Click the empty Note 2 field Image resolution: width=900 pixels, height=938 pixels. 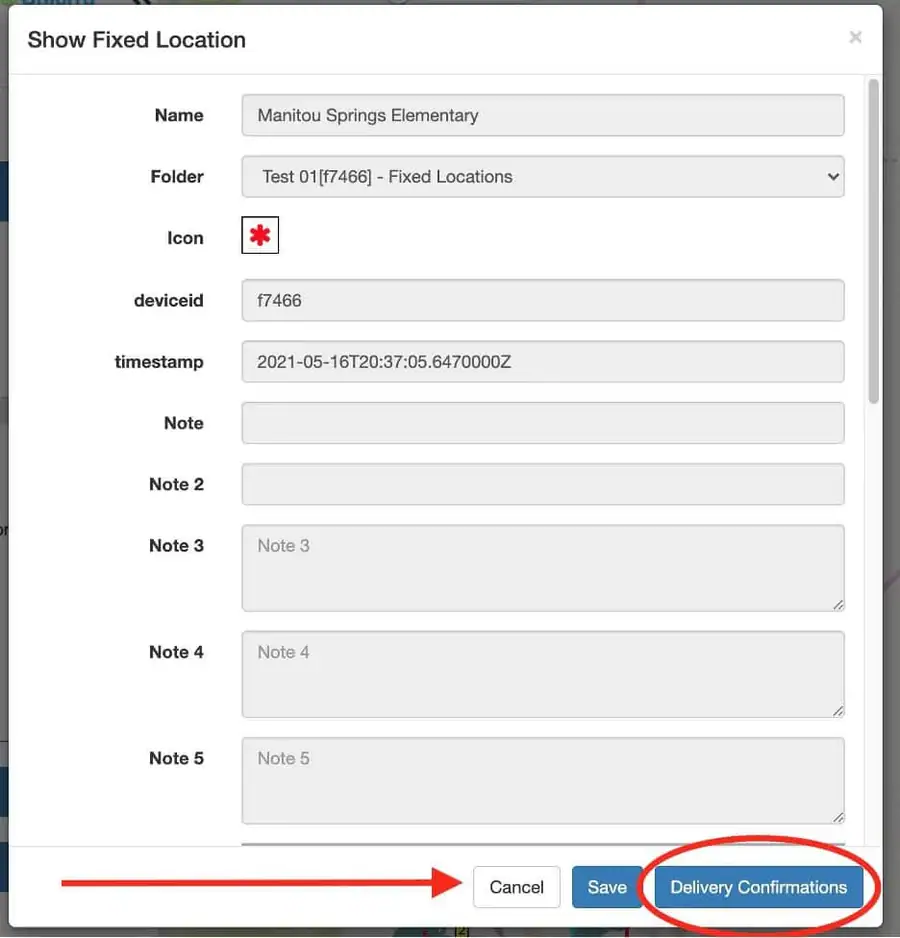[x=543, y=484]
